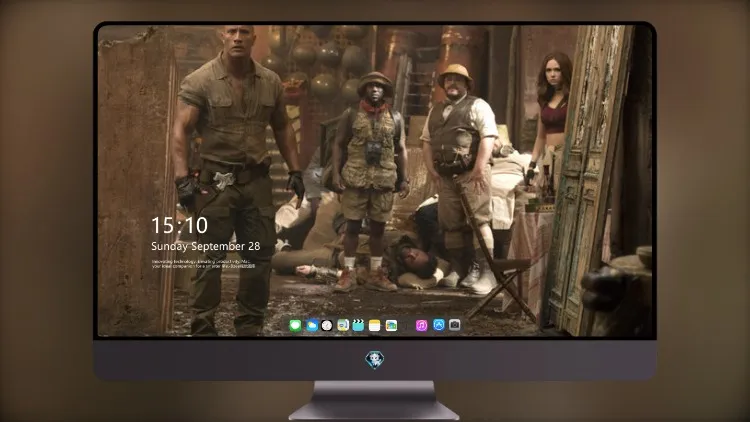Open the green Messages app in dock
This screenshot has height=422, width=750.
296,325
